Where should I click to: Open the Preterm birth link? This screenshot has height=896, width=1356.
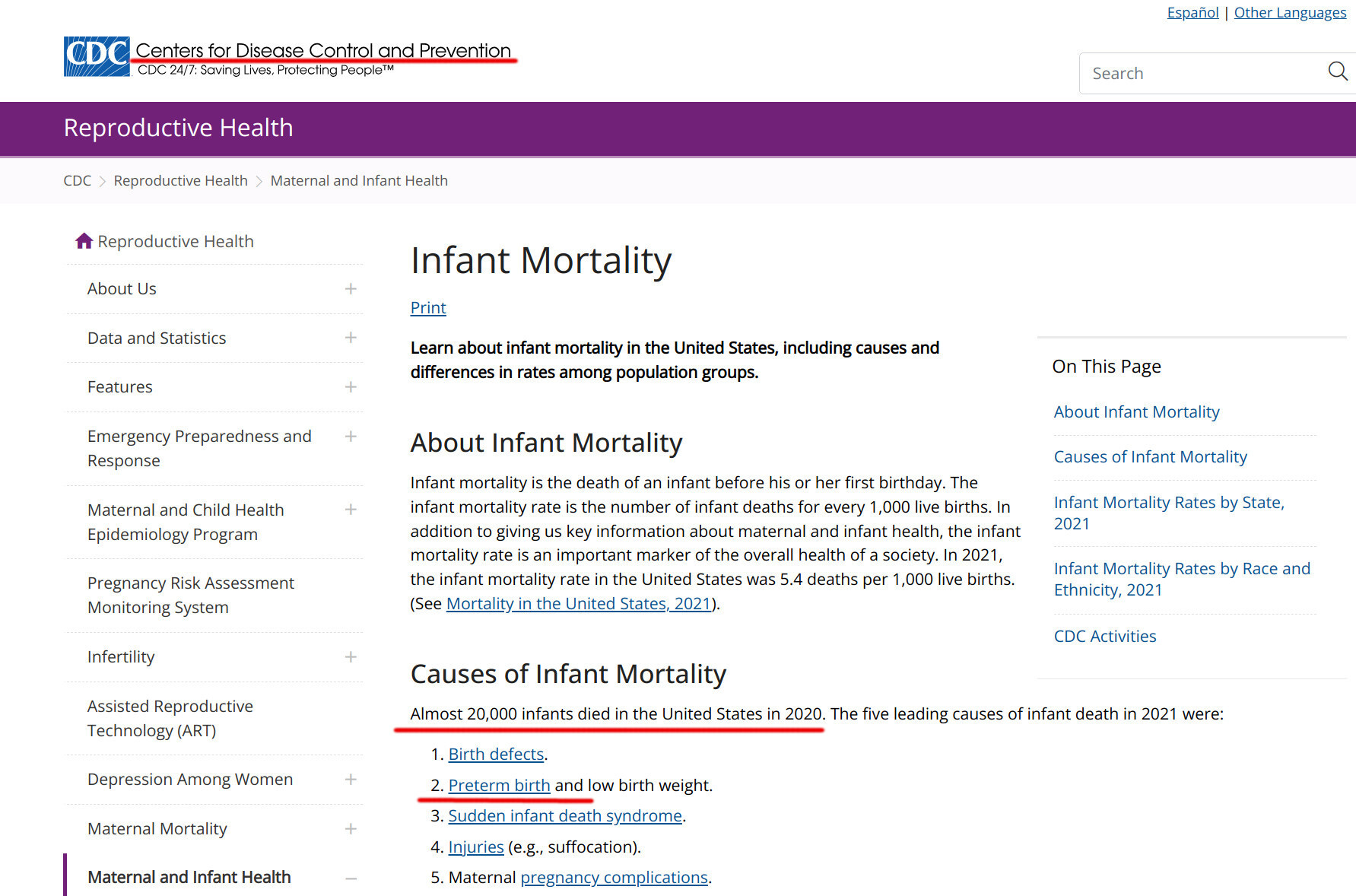click(x=499, y=786)
